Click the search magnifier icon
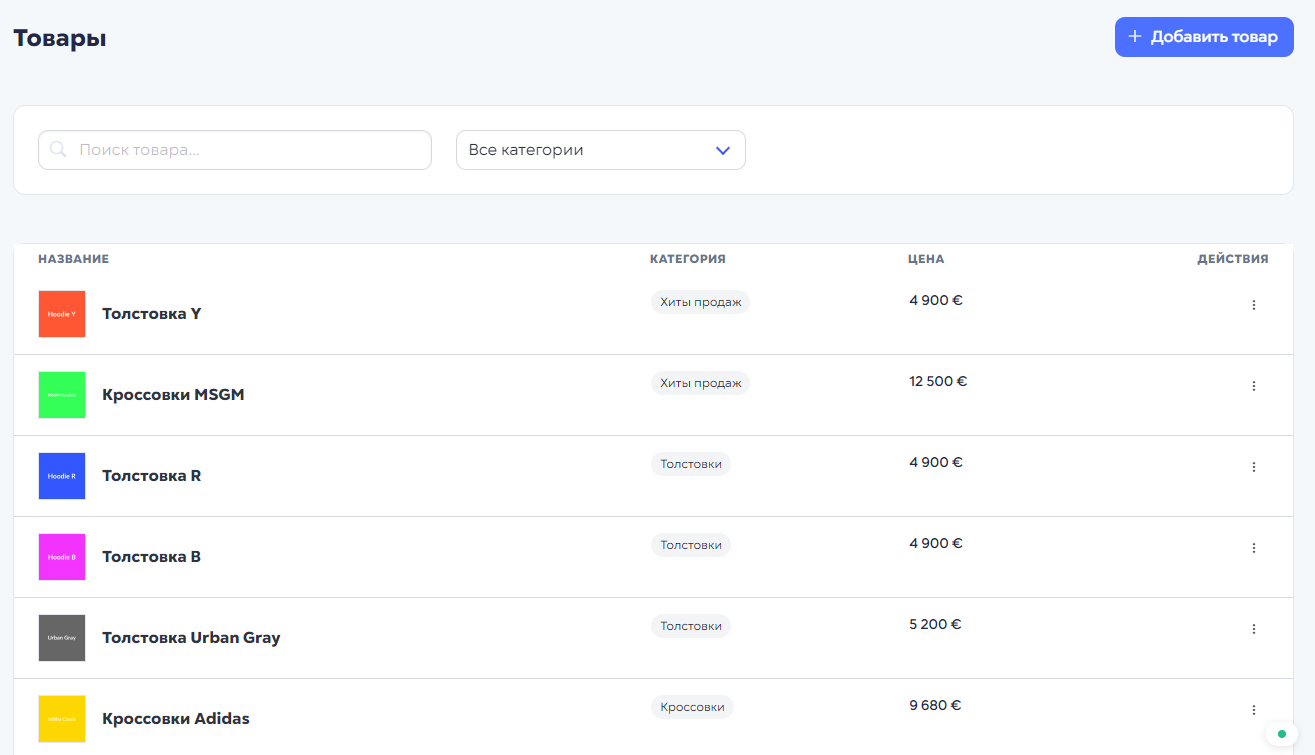The width and height of the screenshot is (1315, 755). [58, 150]
